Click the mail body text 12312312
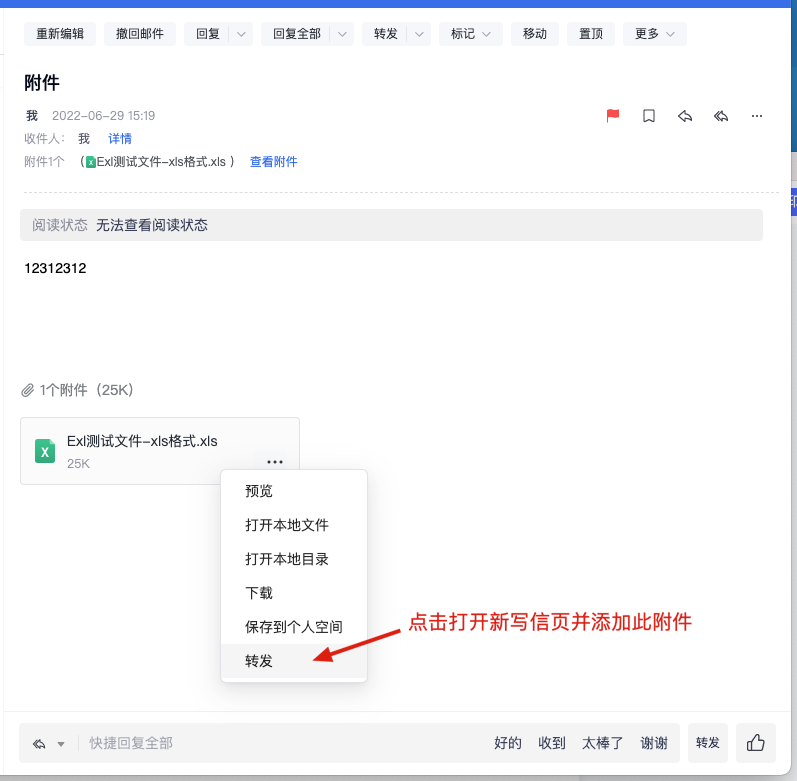The height and width of the screenshot is (781, 797). [55, 268]
